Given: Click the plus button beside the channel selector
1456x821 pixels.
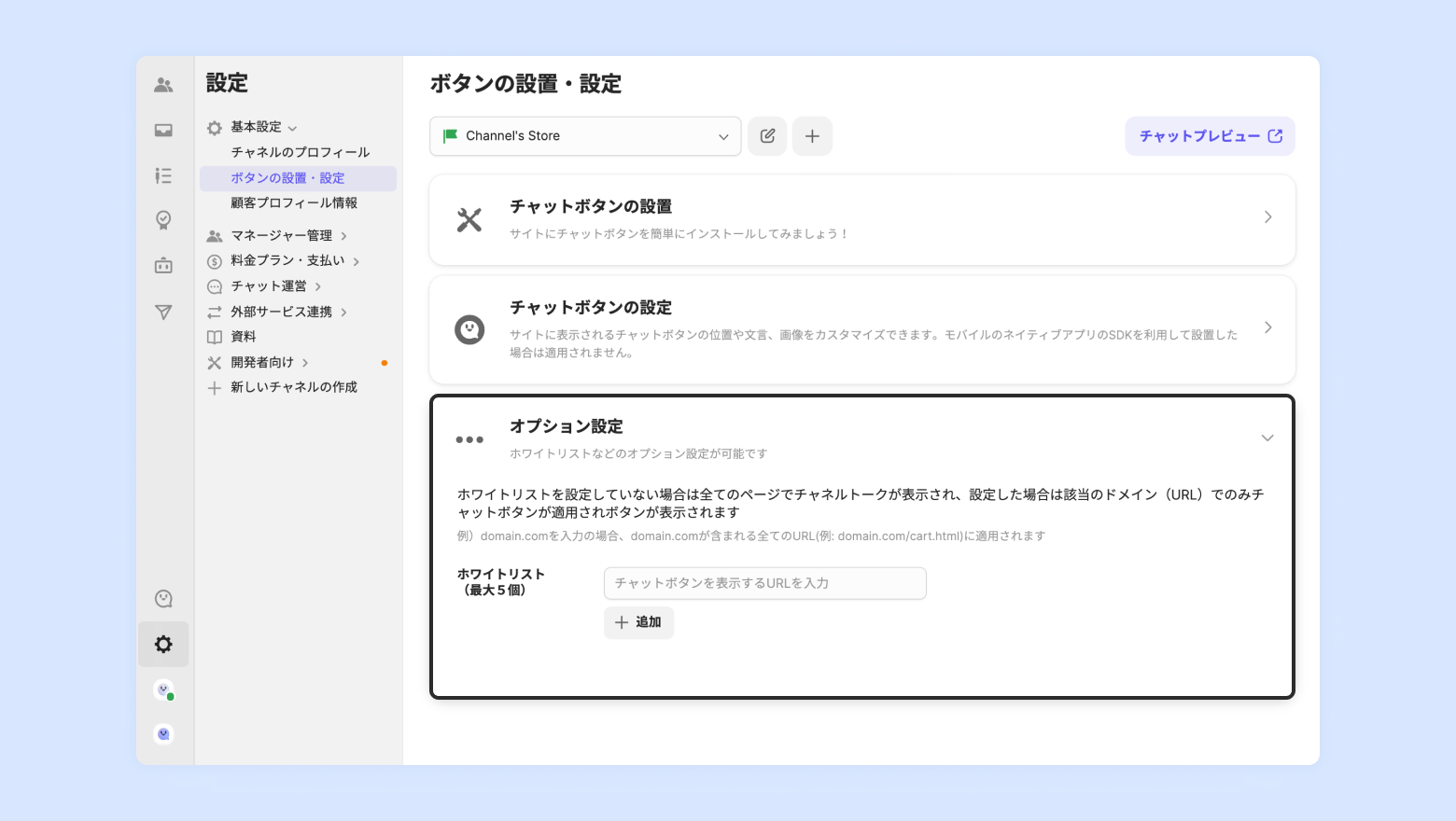Looking at the screenshot, I should click(812, 136).
